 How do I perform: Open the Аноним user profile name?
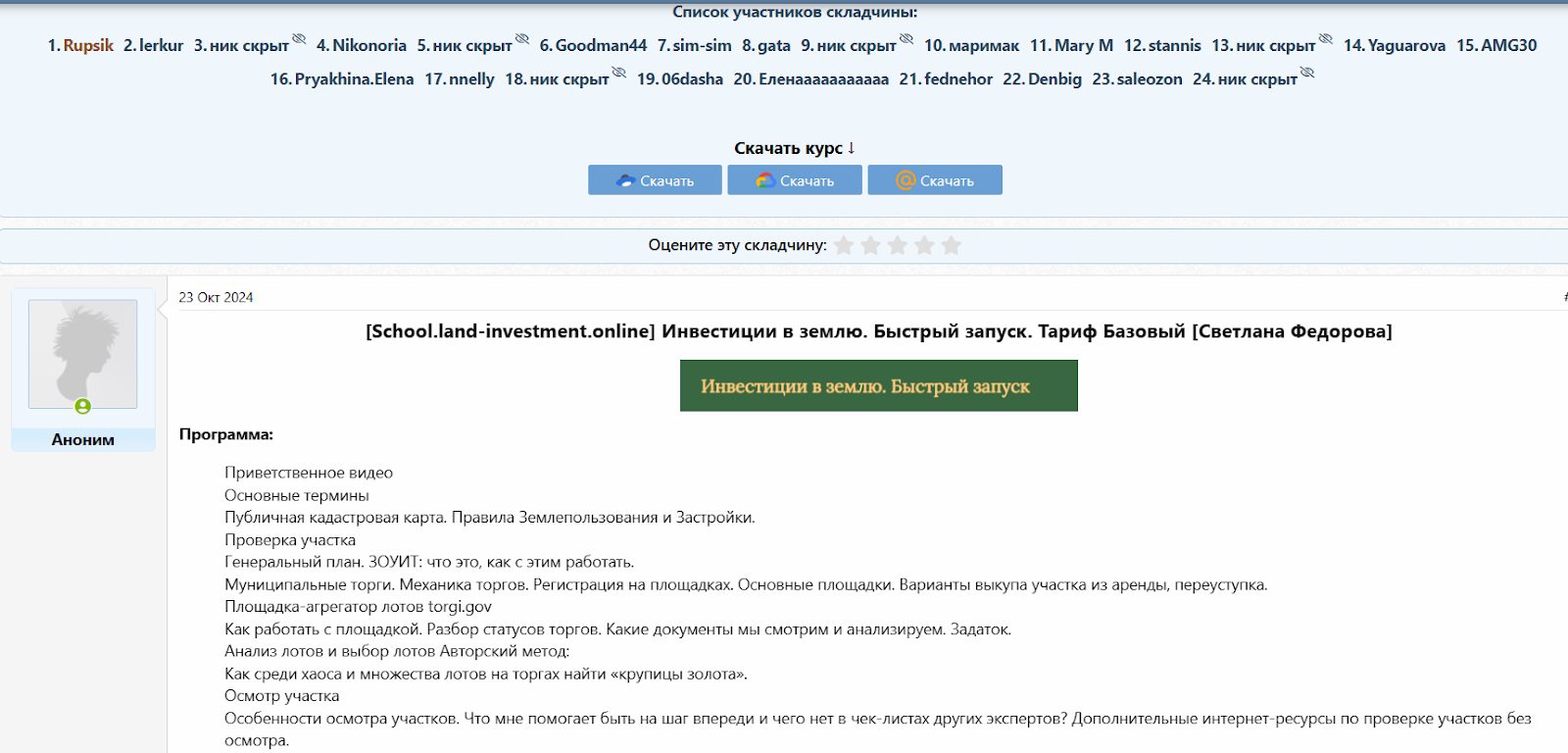click(x=83, y=440)
